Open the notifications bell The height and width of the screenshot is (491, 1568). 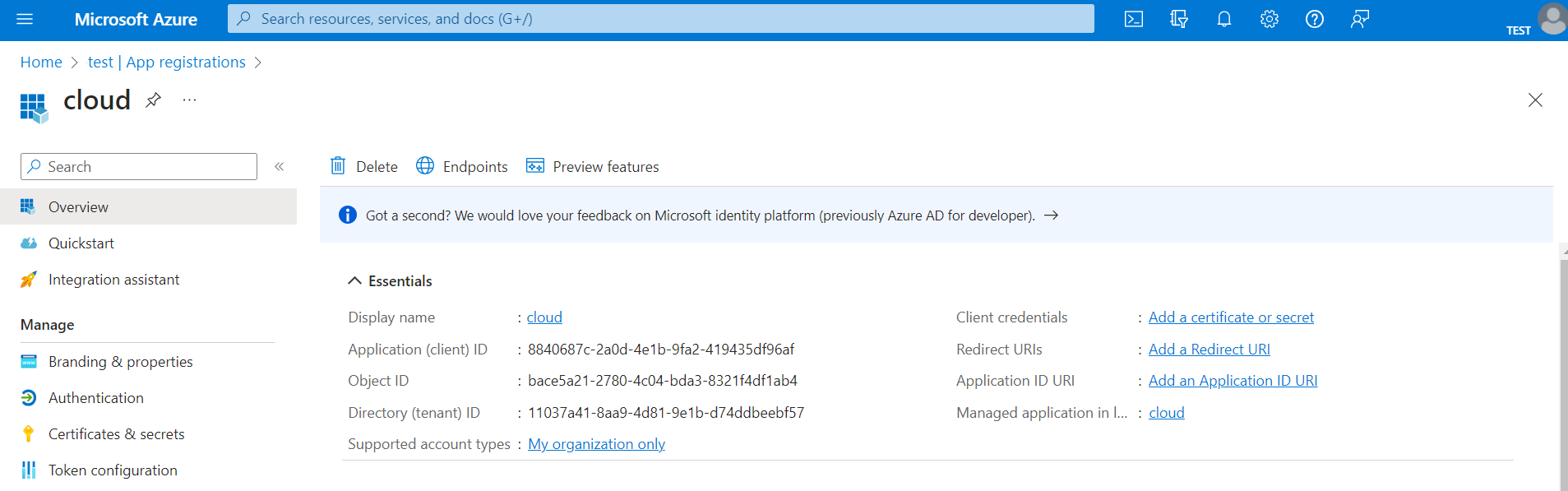click(x=1224, y=19)
